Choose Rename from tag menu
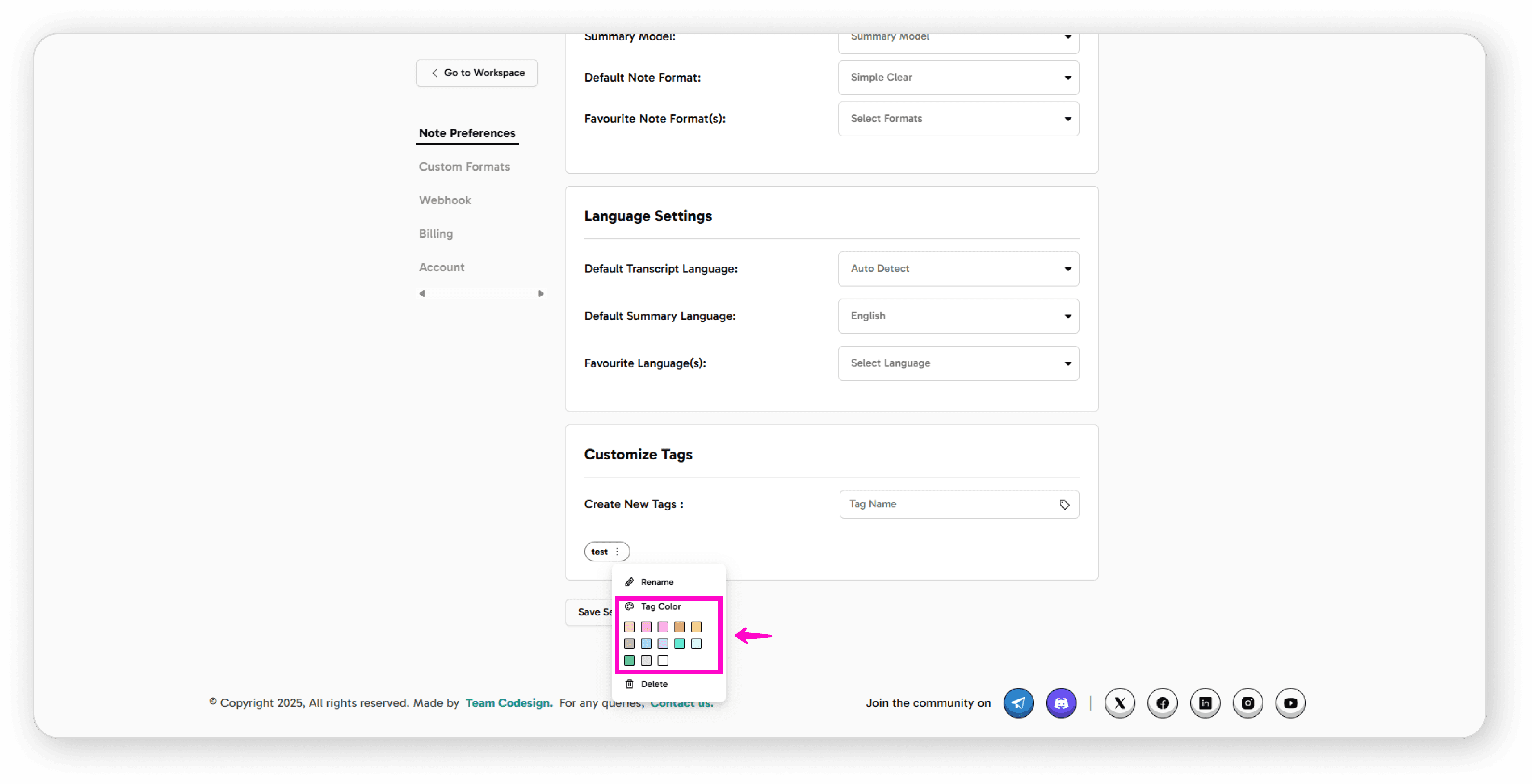The image size is (1532, 784). (x=657, y=582)
